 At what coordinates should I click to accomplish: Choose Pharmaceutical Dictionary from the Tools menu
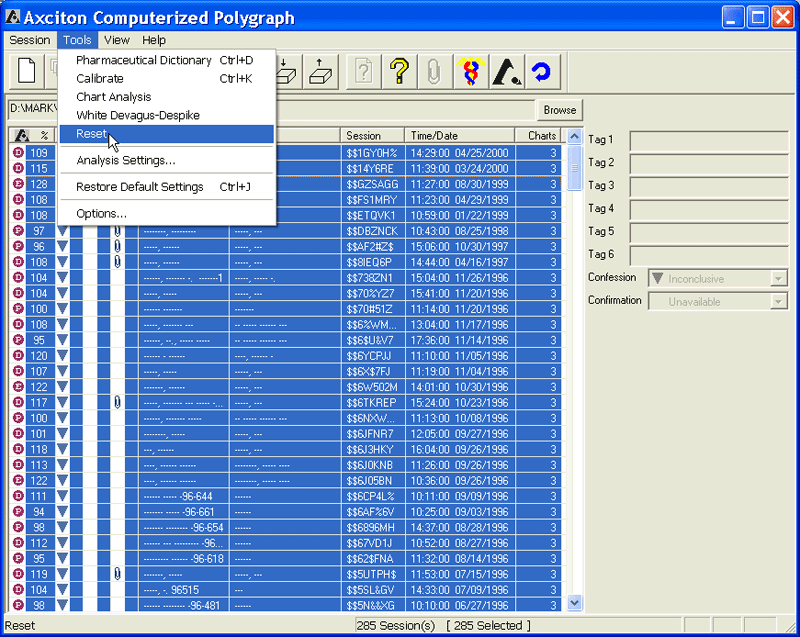point(166,60)
